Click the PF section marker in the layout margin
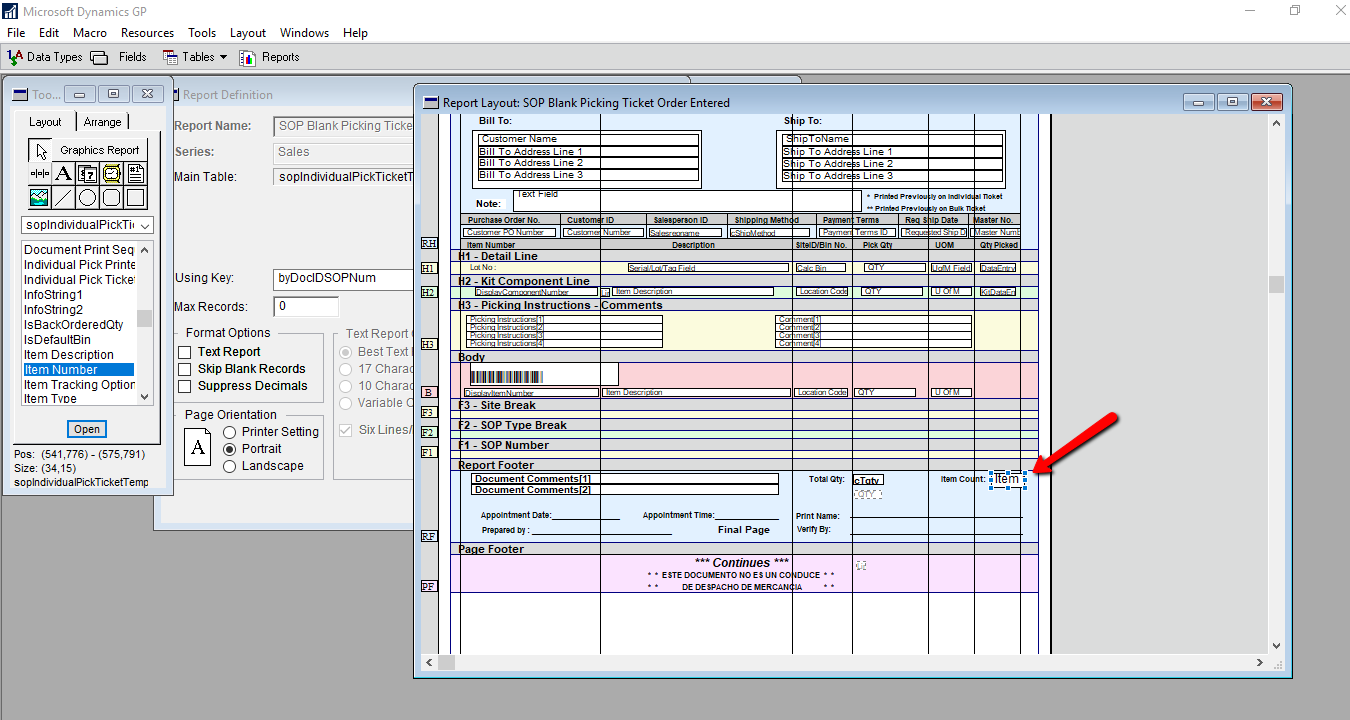The height and width of the screenshot is (720, 1350). click(x=428, y=586)
